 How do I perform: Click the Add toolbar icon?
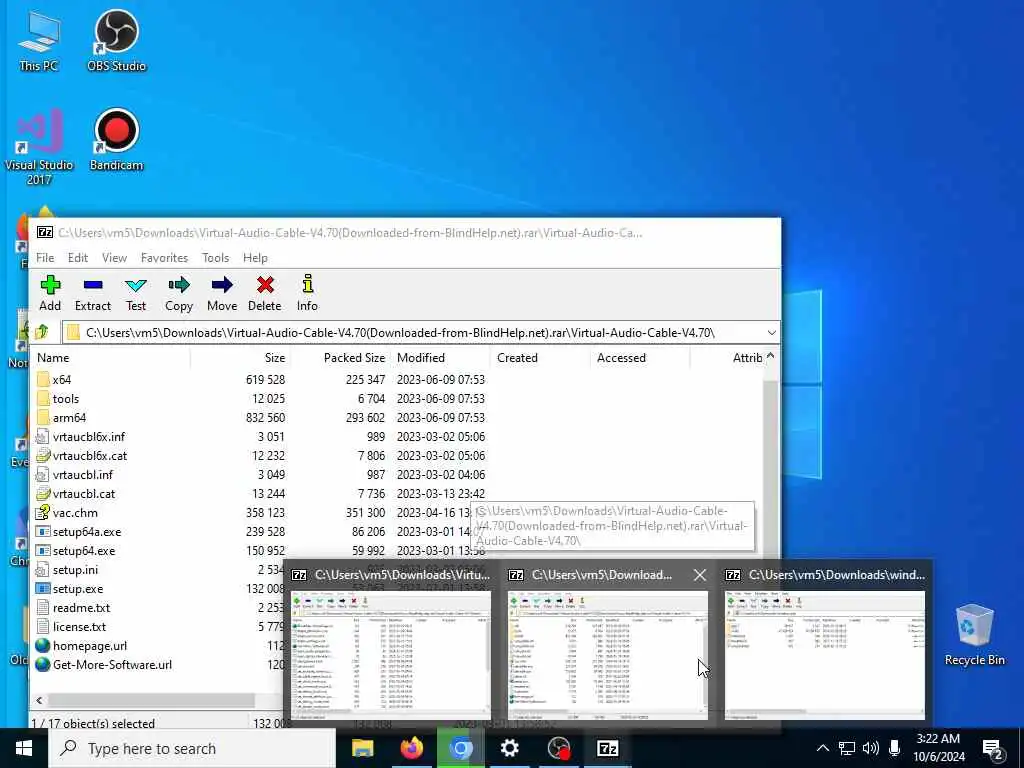tap(50, 293)
